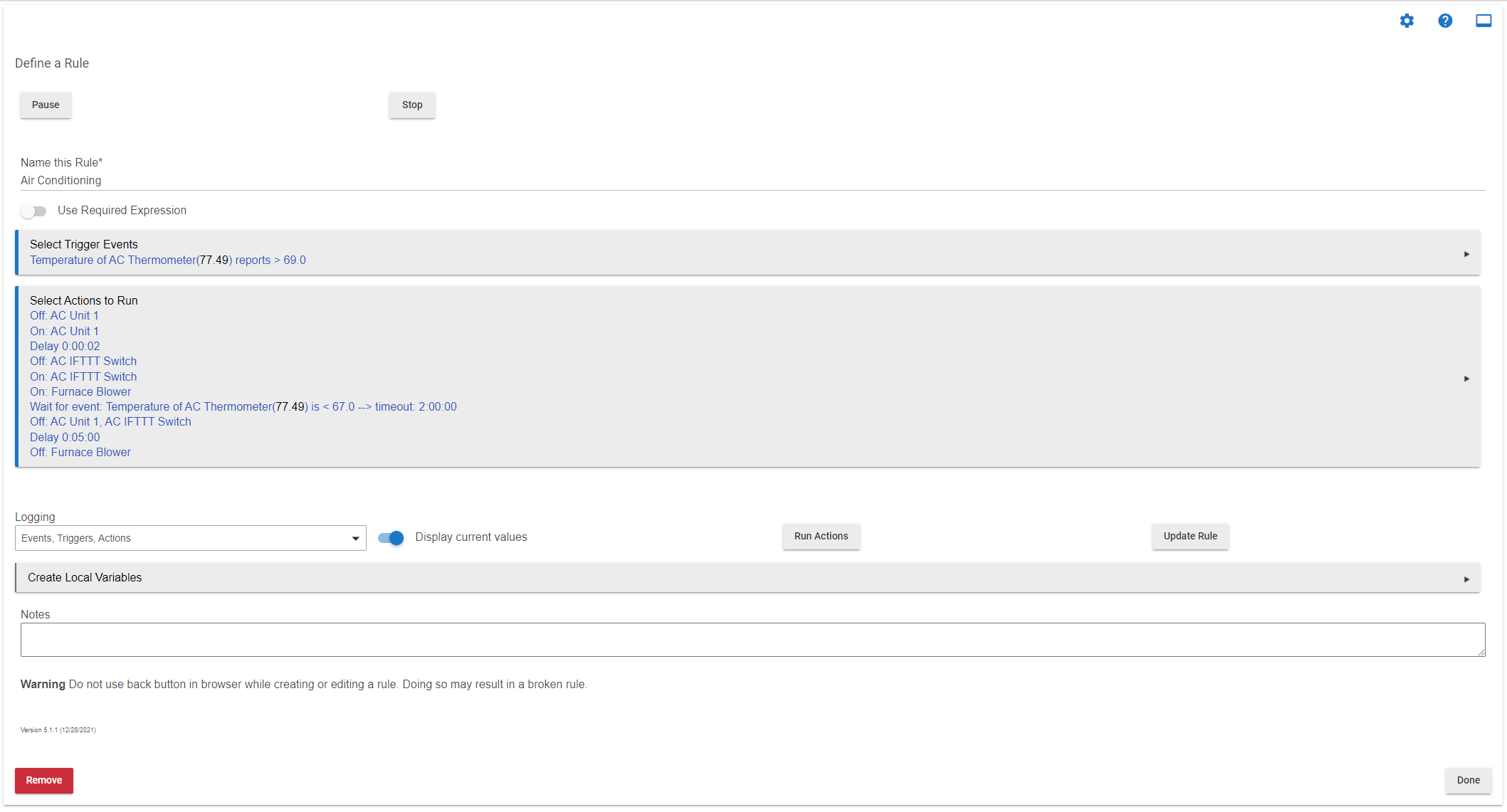Click the action Off: Furnace Blower
The width and height of the screenshot is (1507, 812).
tap(80, 453)
